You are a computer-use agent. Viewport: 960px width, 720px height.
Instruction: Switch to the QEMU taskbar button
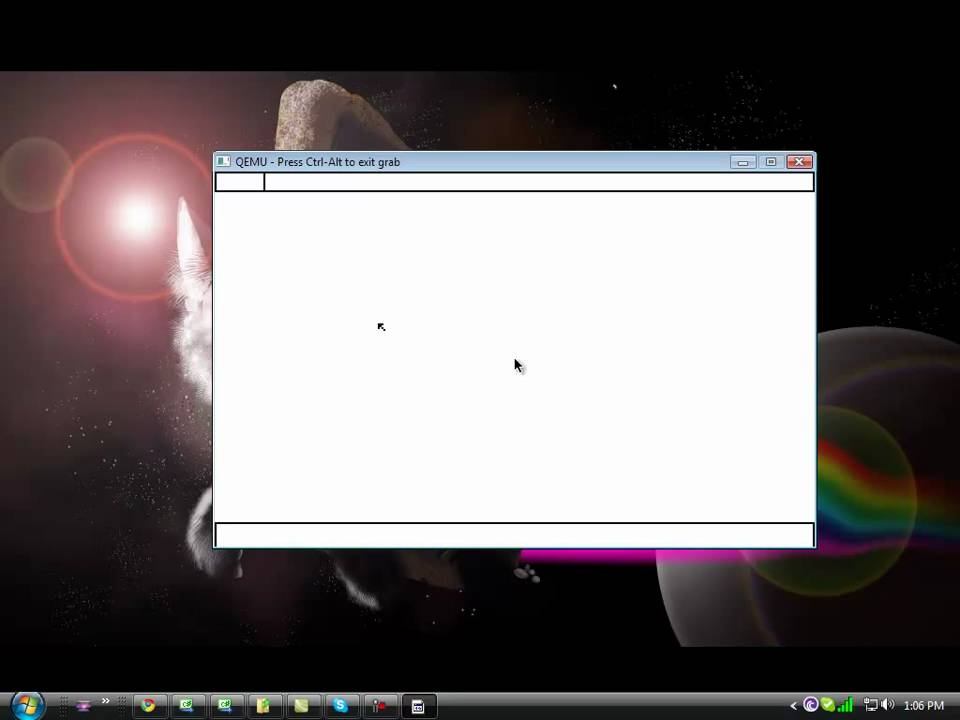pos(418,705)
